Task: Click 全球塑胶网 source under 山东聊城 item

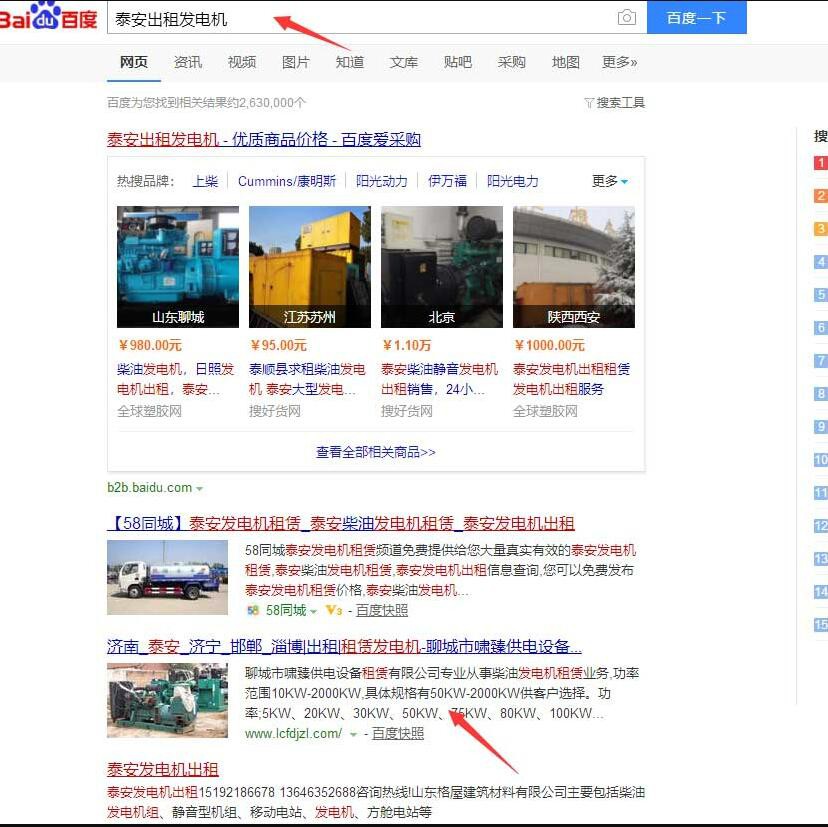Action: click(x=149, y=411)
